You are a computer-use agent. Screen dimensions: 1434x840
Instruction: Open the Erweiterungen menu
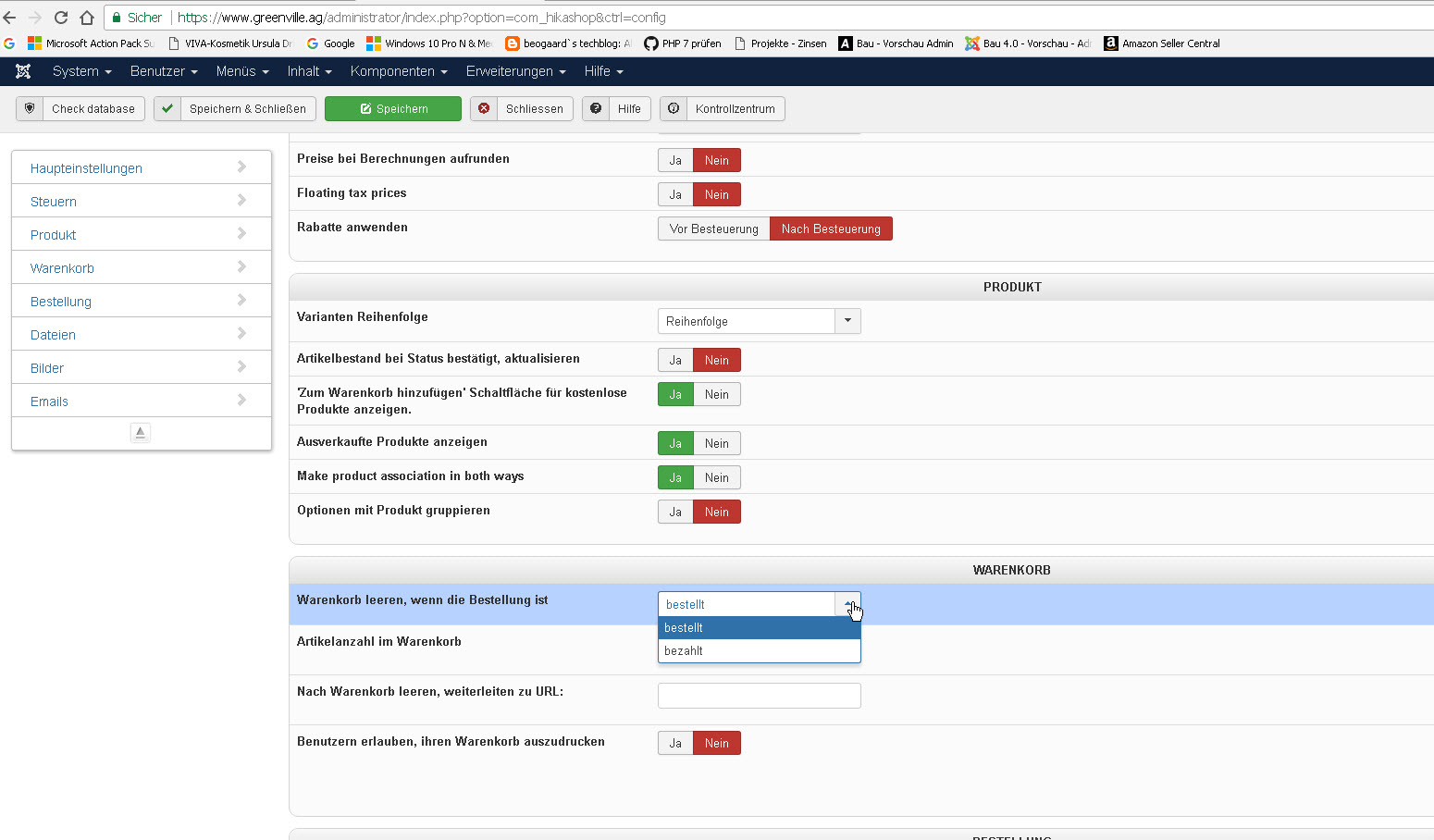(x=515, y=71)
